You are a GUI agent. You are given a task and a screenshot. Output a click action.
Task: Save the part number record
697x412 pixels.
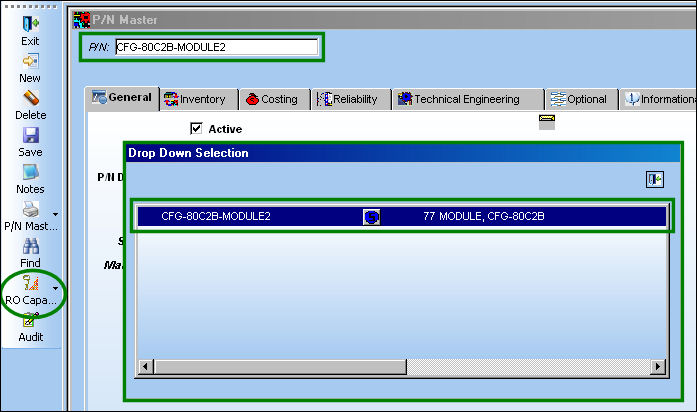tap(30, 135)
